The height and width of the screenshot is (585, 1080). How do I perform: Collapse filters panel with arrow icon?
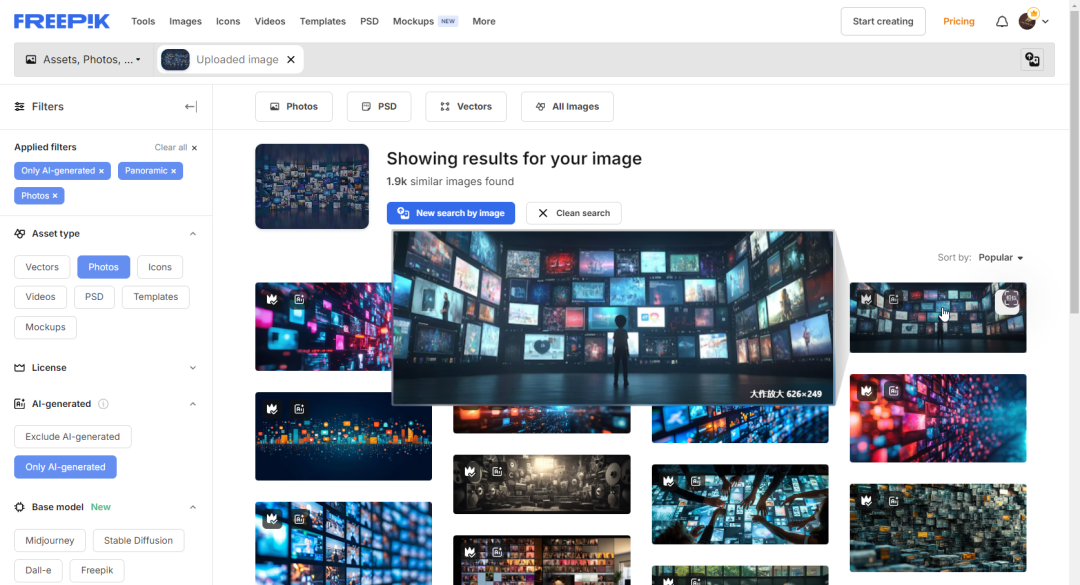click(x=191, y=107)
